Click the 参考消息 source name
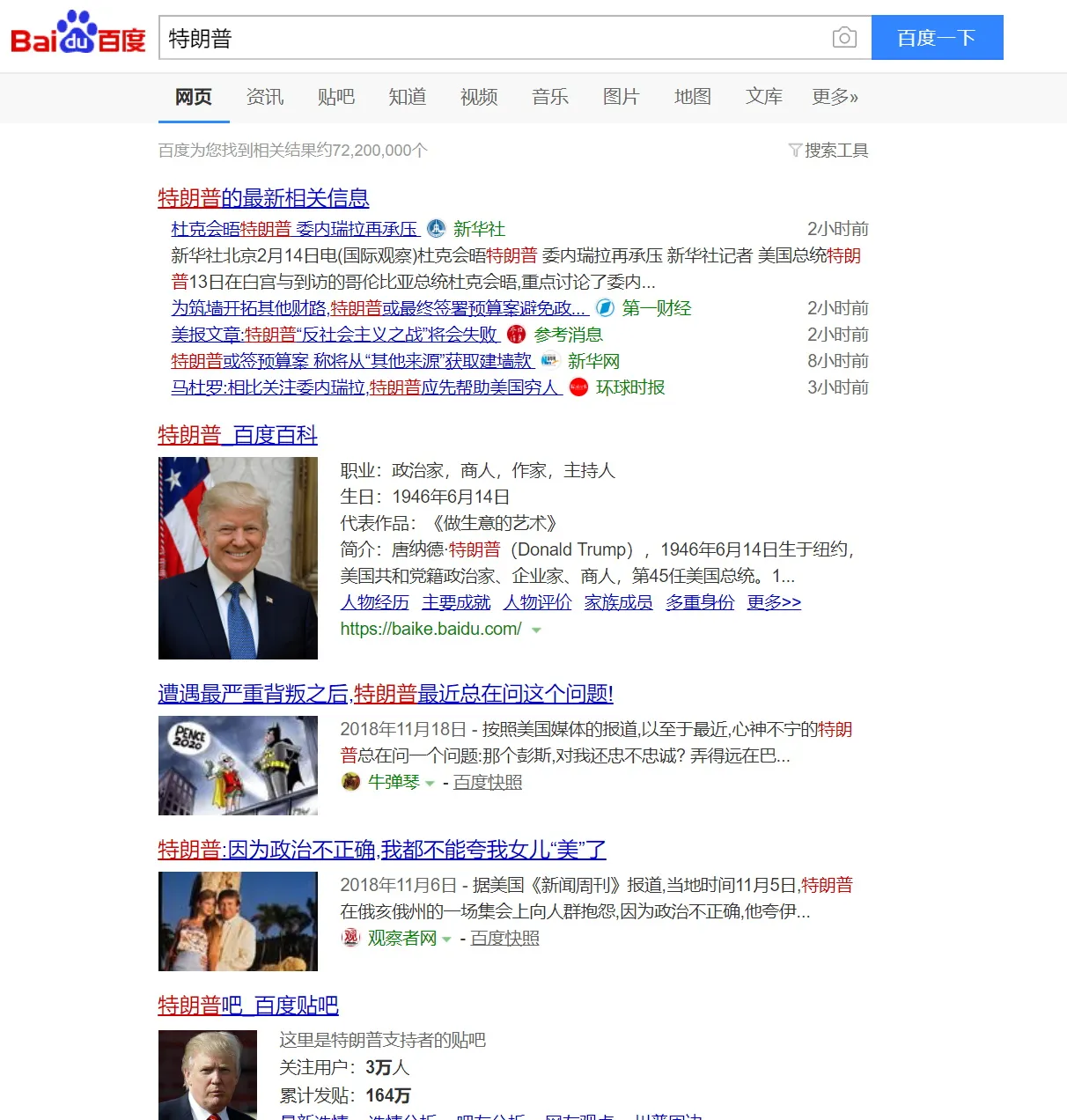Viewport: 1067px width, 1120px height. (x=569, y=335)
